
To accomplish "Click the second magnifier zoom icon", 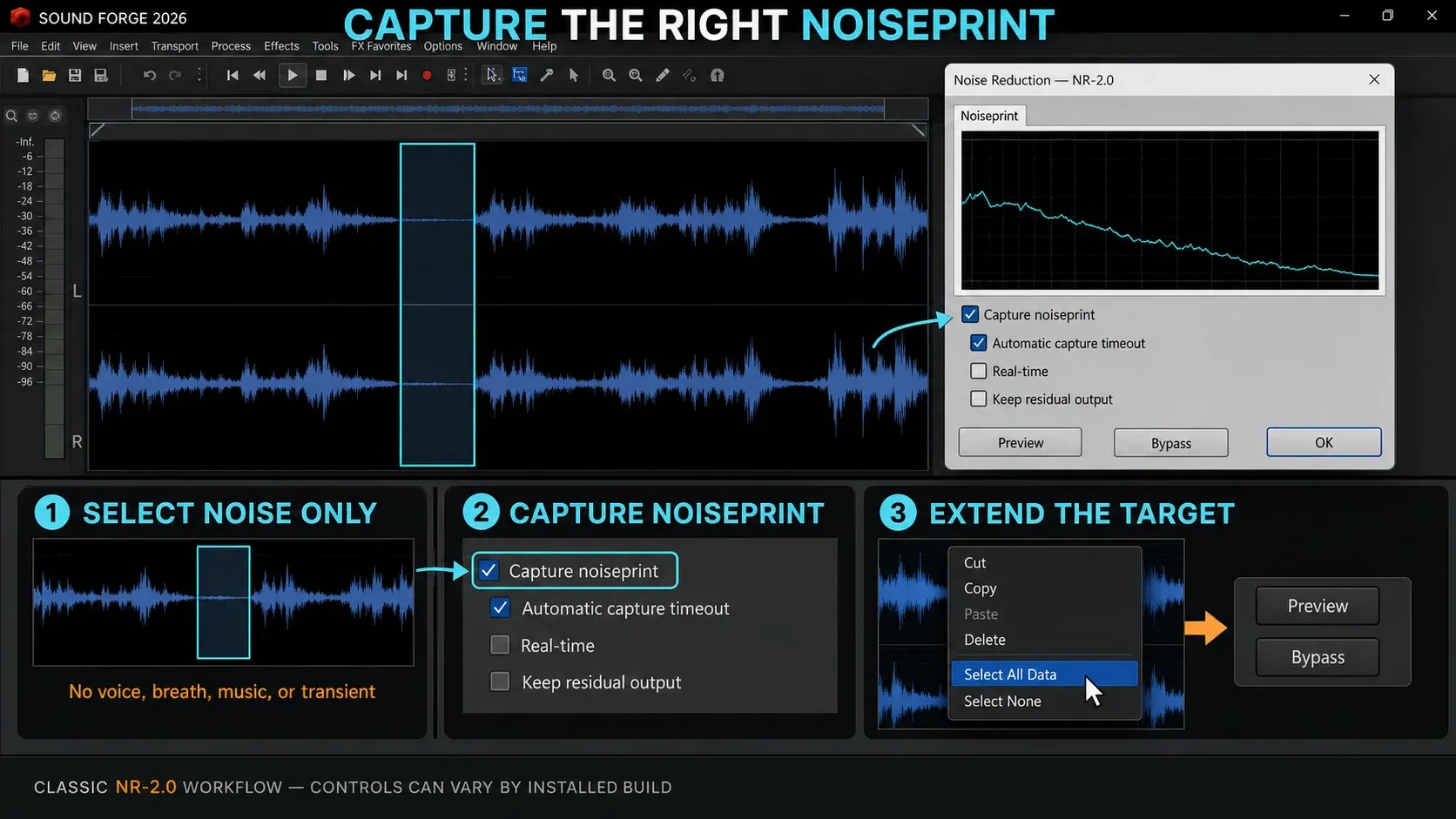I will pos(636,76).
